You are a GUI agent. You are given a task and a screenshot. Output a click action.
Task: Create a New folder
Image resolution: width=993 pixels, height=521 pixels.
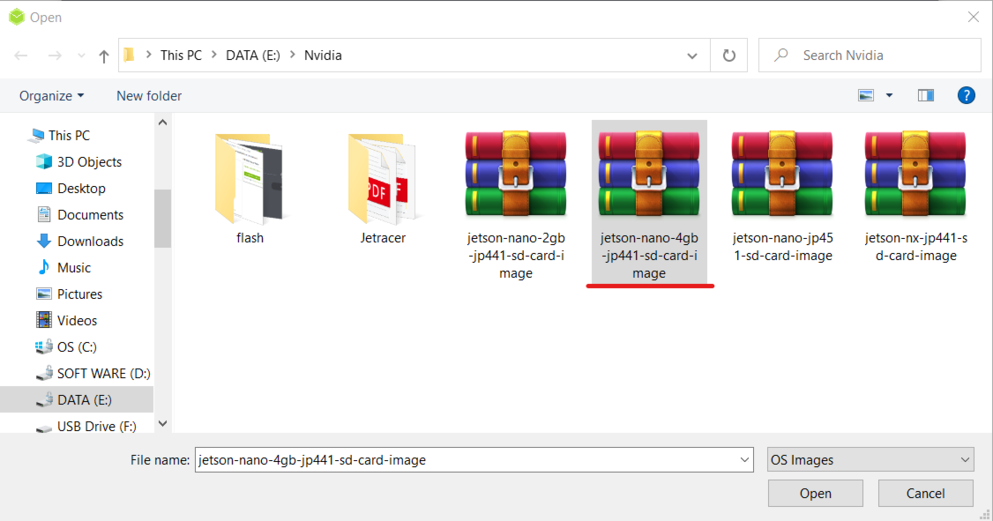(x=149, y=96)
